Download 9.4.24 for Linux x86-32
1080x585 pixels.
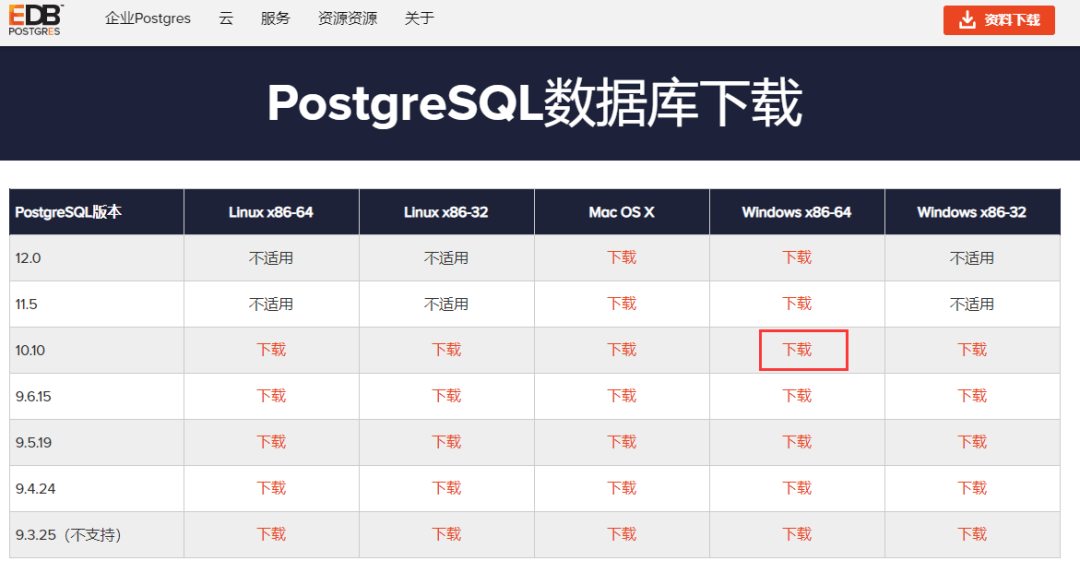[446, 489]
